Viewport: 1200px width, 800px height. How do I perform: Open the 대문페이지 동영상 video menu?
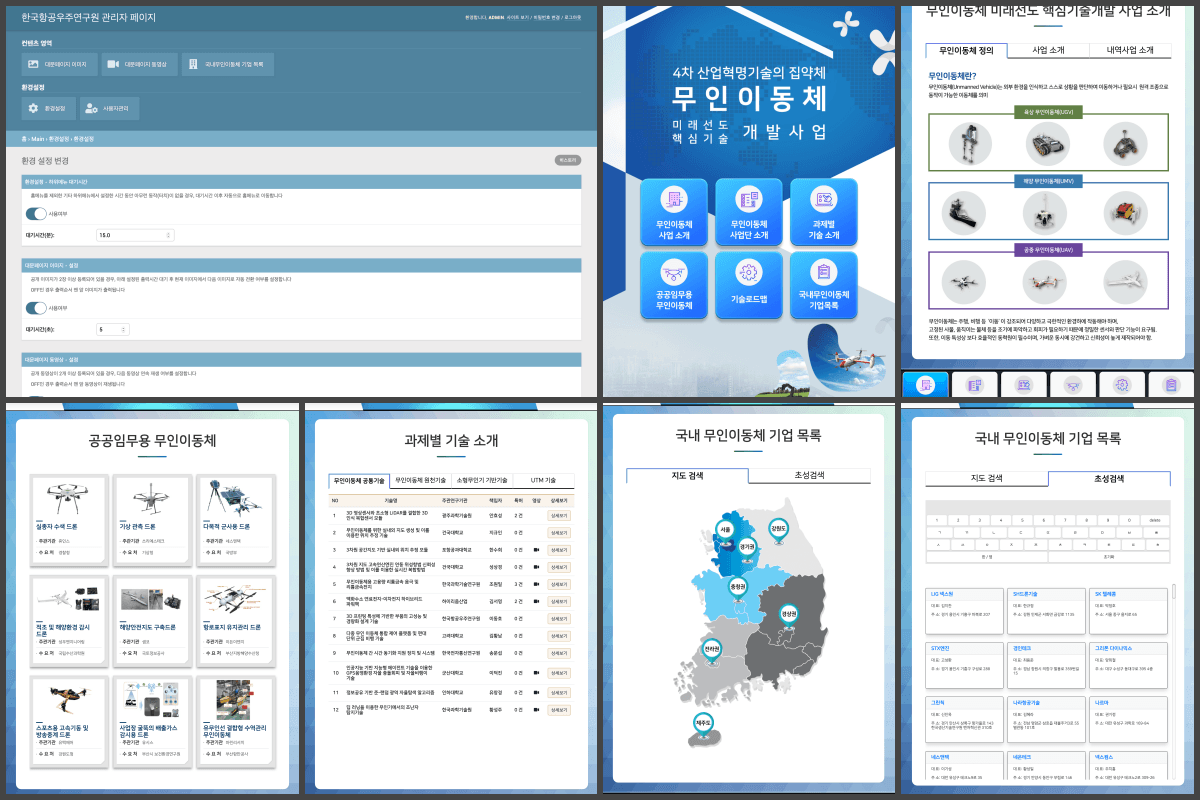(139, 64)
